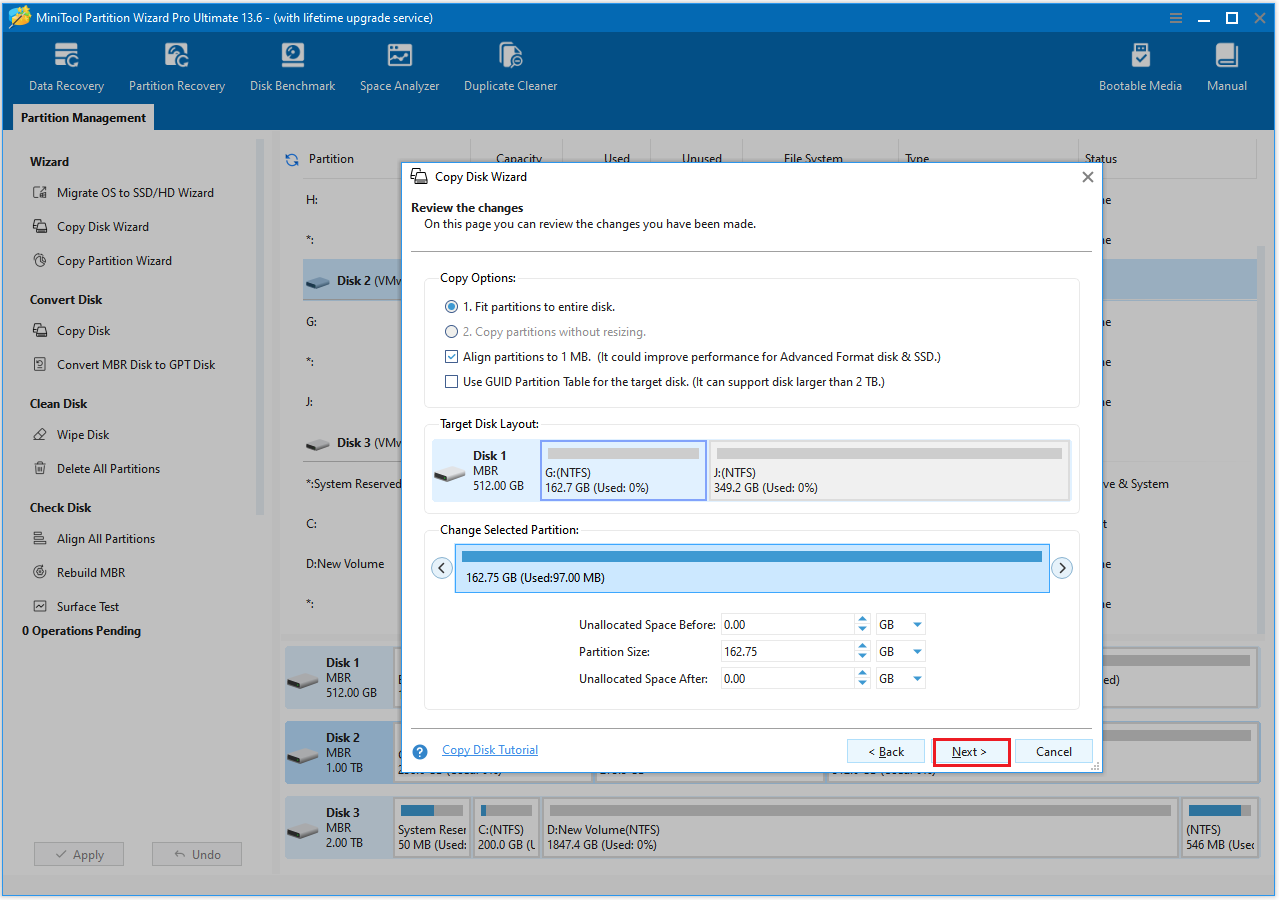1280x900 pixels.
Task: Go to previous partition with left arrow
Action: coord(442,568)
